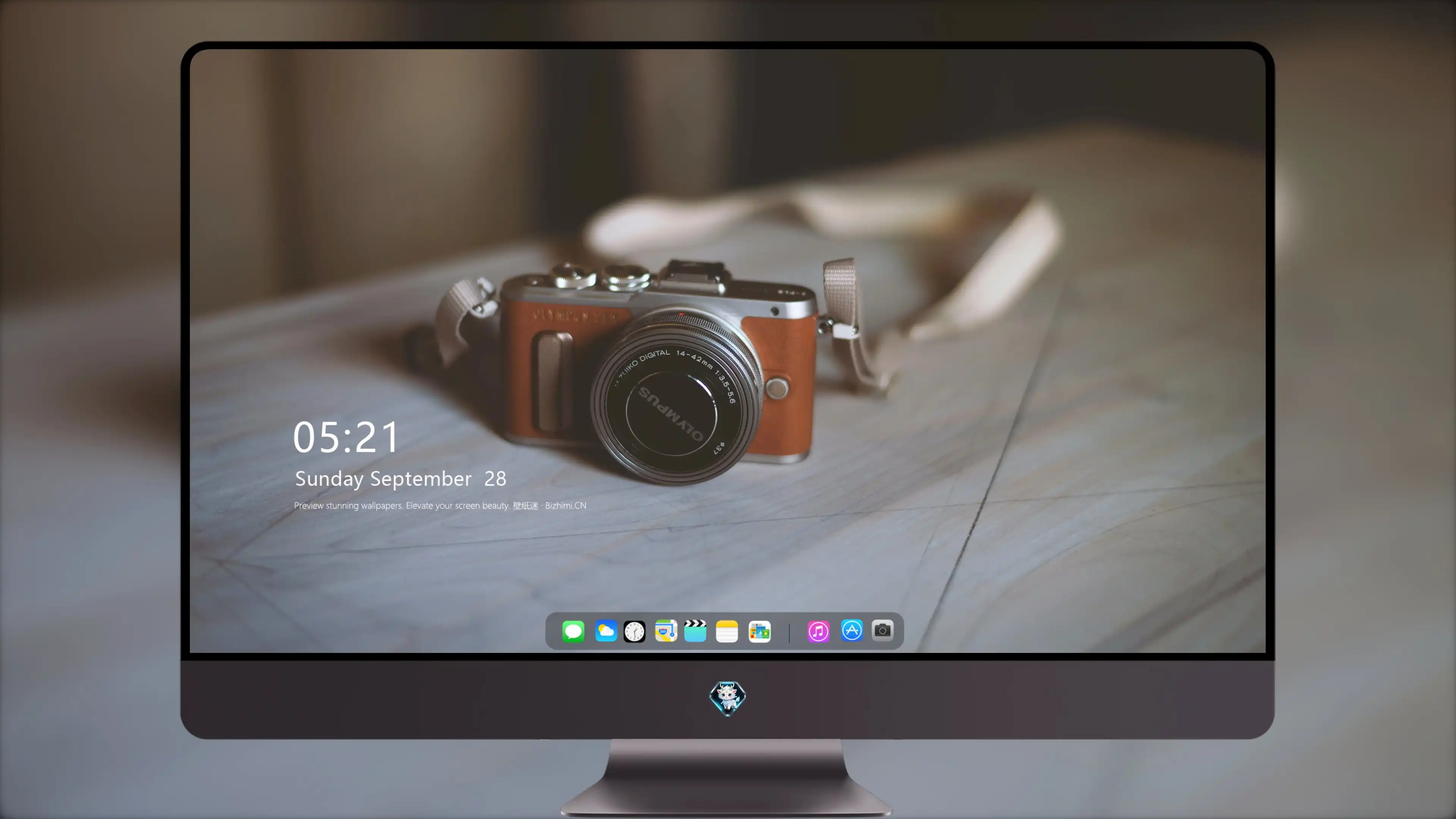The image size is (1456, 819).
Task: Open the blue App Store icon
Action: pos(852,630)
